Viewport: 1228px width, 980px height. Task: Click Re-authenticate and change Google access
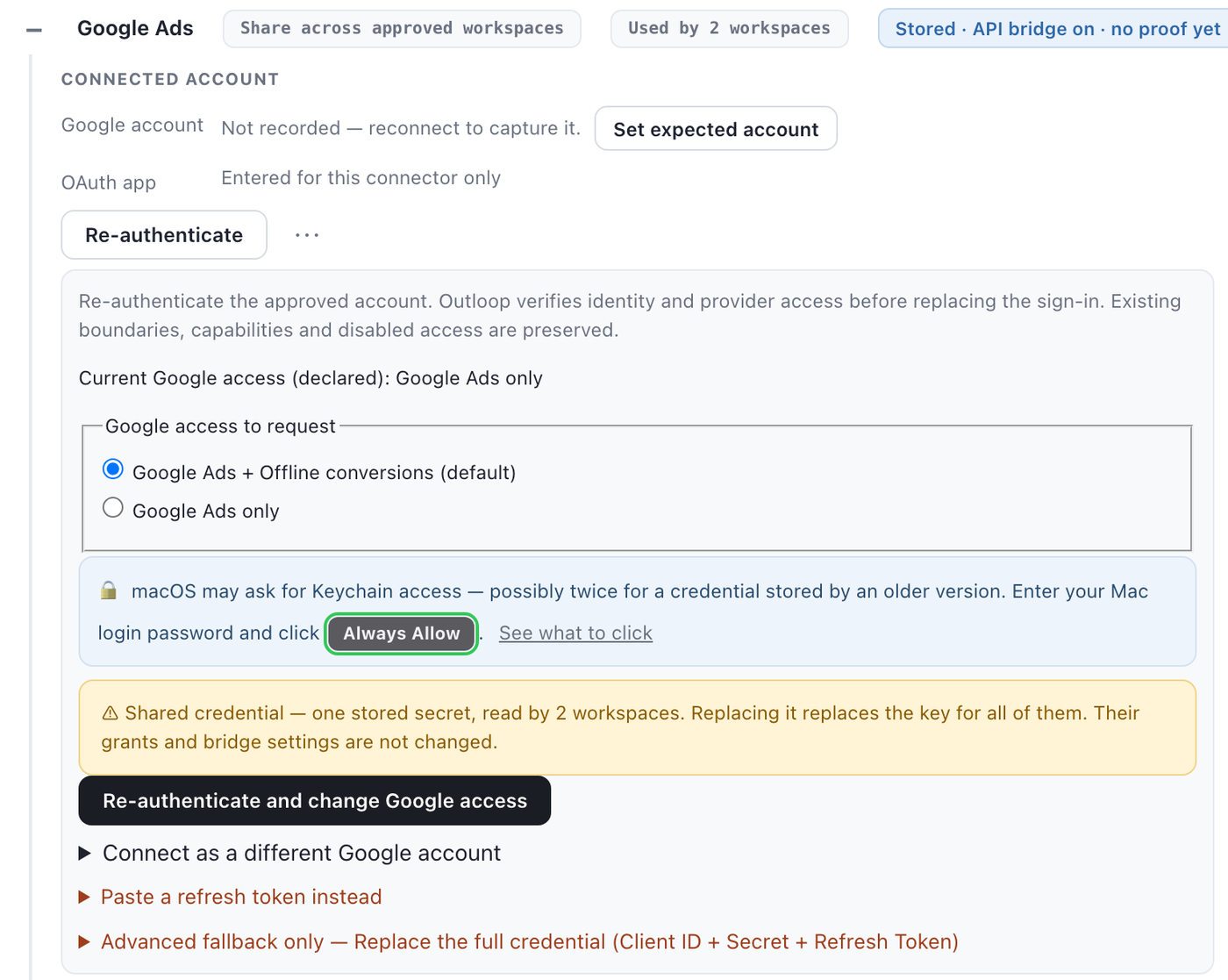pyautogui.click(x=315, y=800)
